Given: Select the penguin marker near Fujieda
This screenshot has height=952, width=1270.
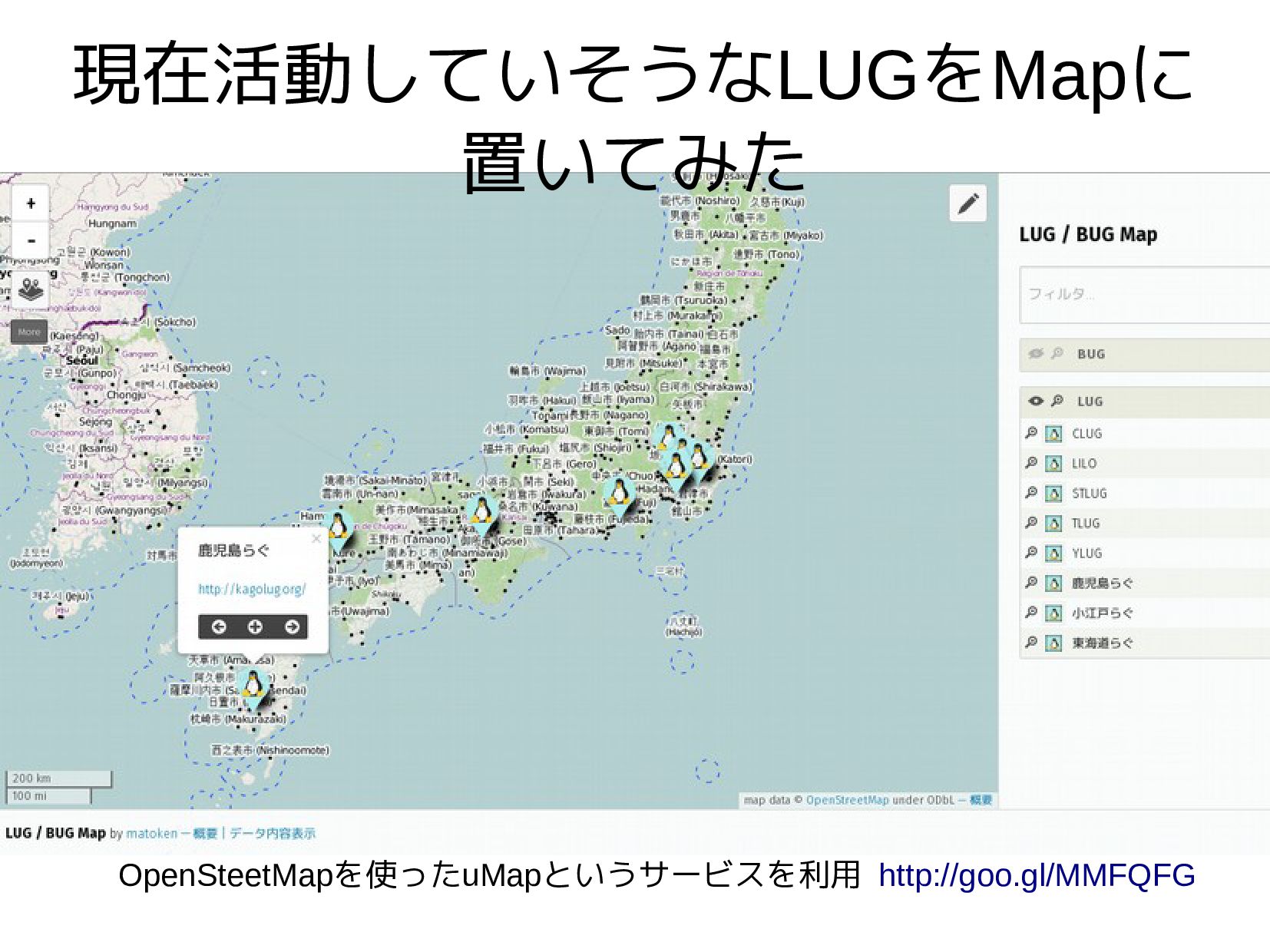Looking at the screenshot, I should pos(618,495).
